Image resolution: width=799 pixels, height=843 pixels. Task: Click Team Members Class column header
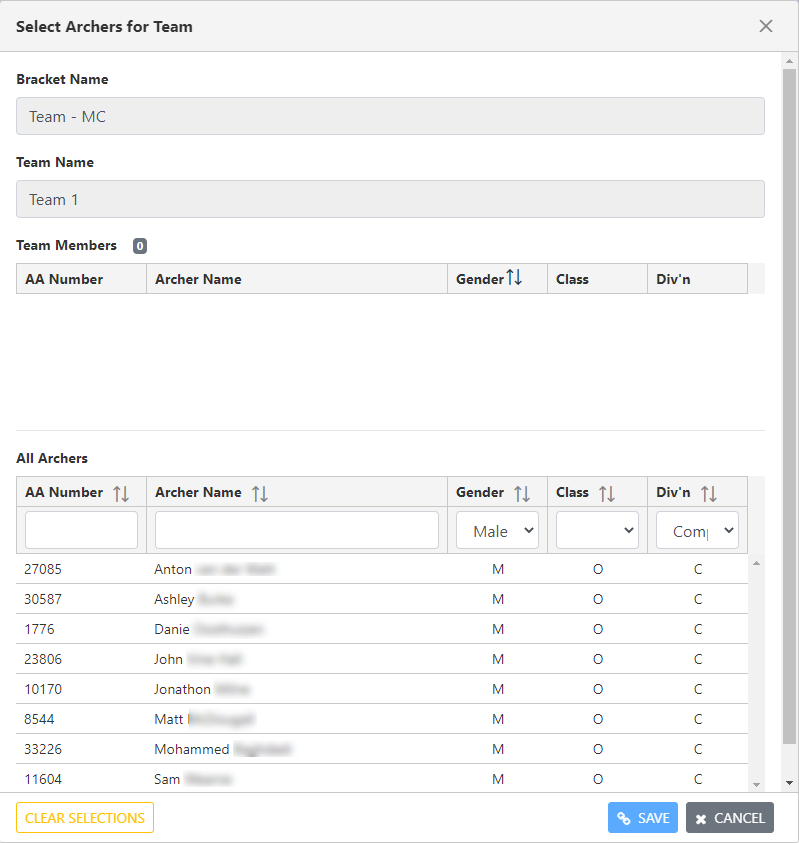pos(597,278)
